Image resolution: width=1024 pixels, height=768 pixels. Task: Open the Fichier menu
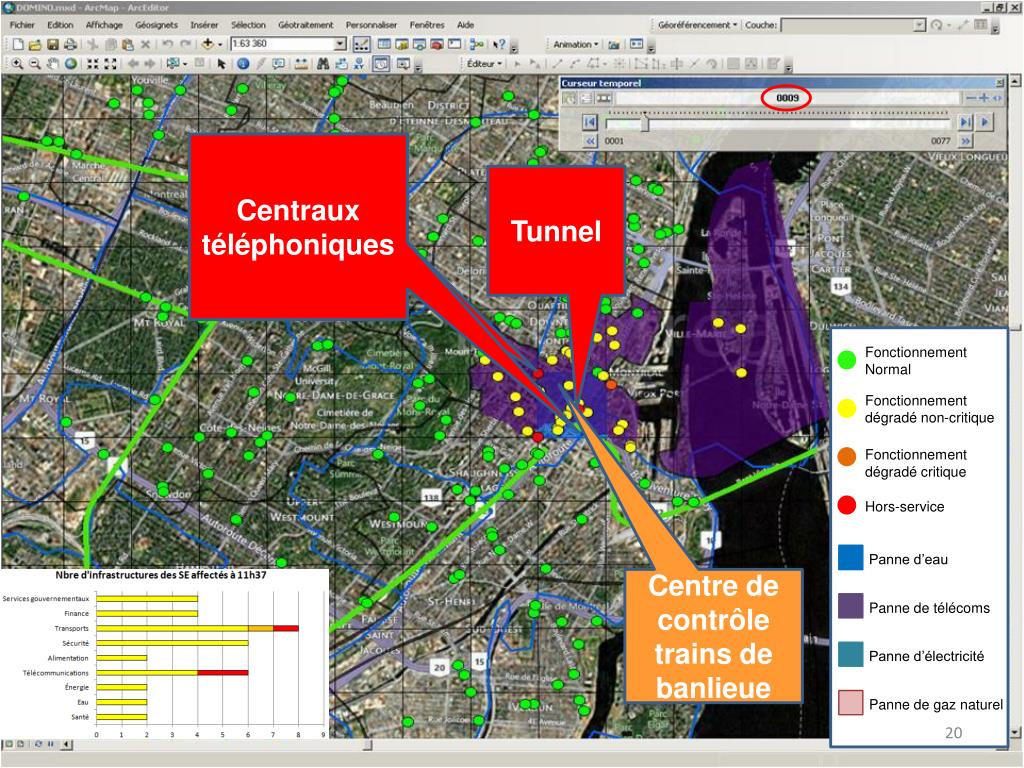(22, 25)
